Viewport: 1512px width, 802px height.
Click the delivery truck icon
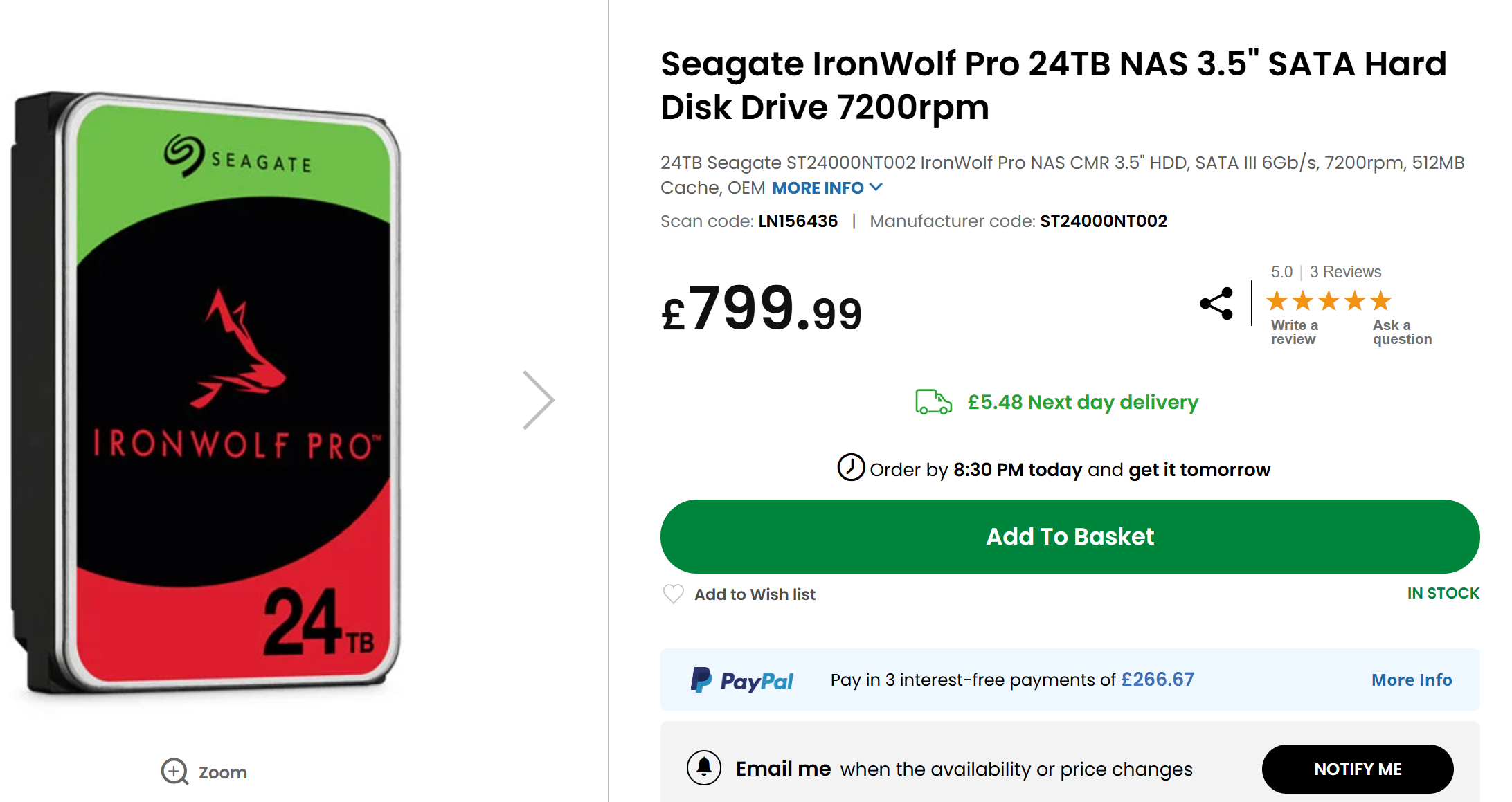(933, 402)
